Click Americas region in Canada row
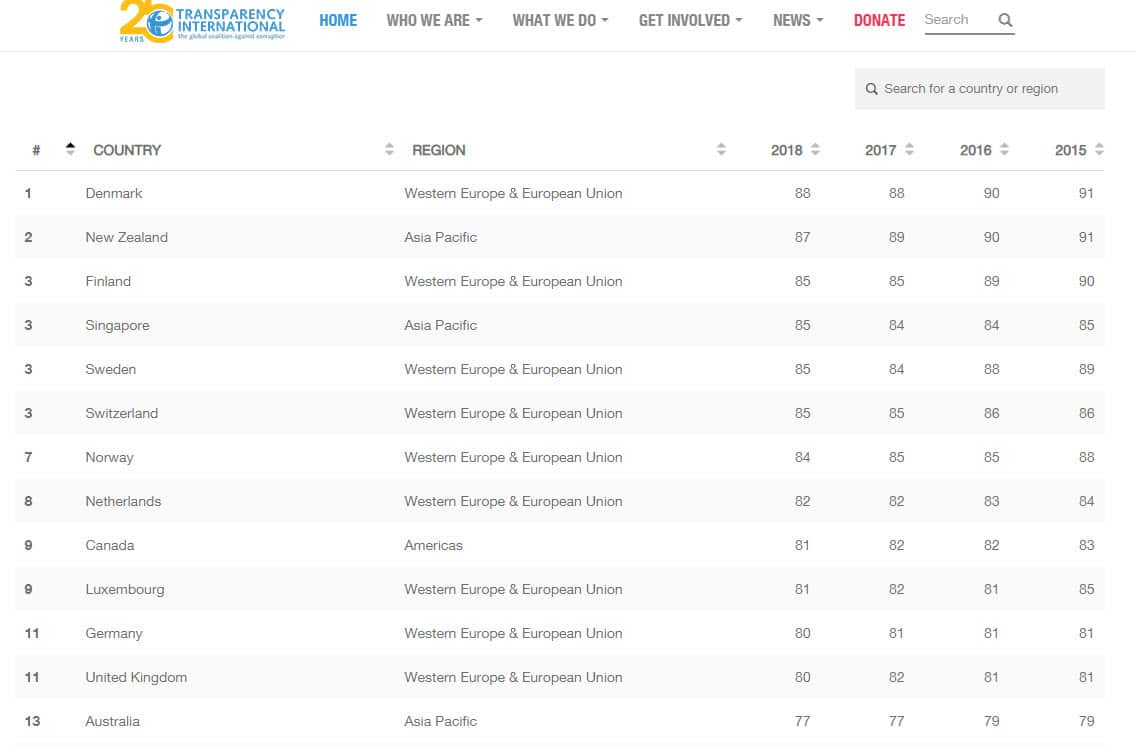The height and width of the screenshot is (747, 1136). click(x=433, y=546)
